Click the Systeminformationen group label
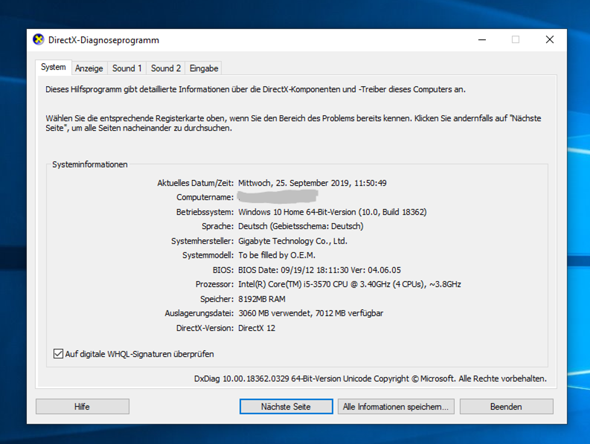Image resolution: width=590 pixels, height=444 pixels. click(90, 164)
